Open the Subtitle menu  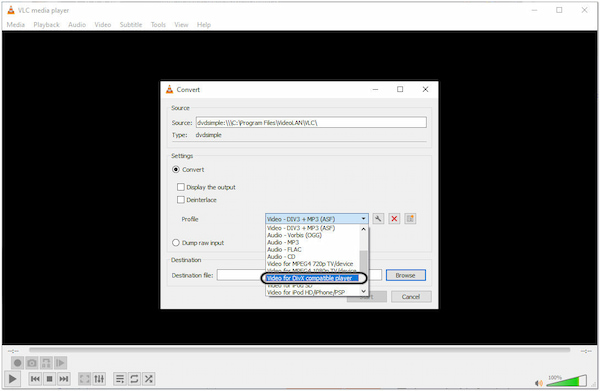[131, 24]
